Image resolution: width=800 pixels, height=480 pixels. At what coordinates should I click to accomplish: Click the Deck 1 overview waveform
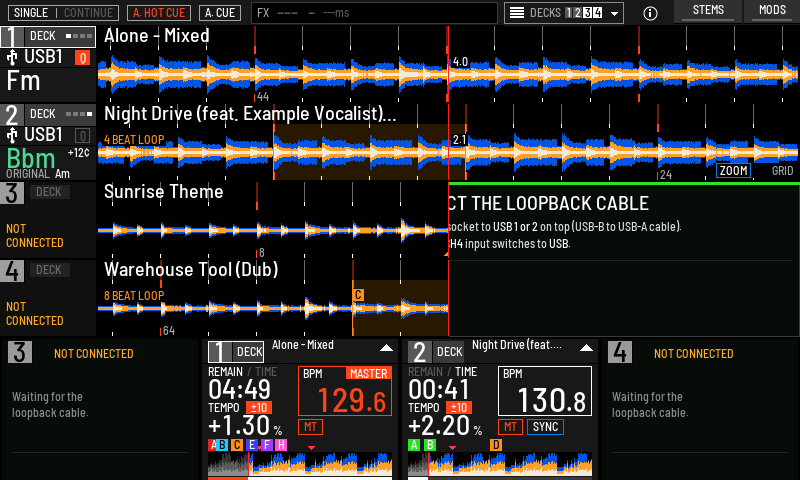coord(300,464)
